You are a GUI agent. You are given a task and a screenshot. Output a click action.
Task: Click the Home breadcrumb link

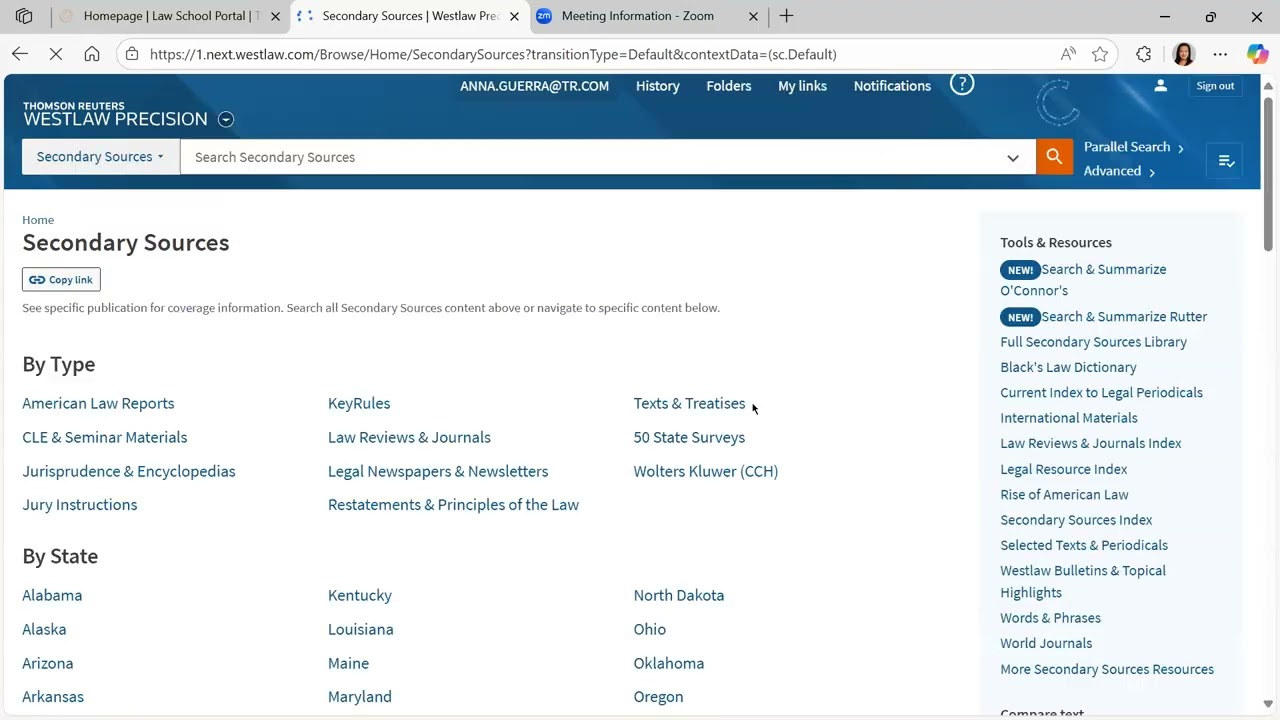(38, 220)
